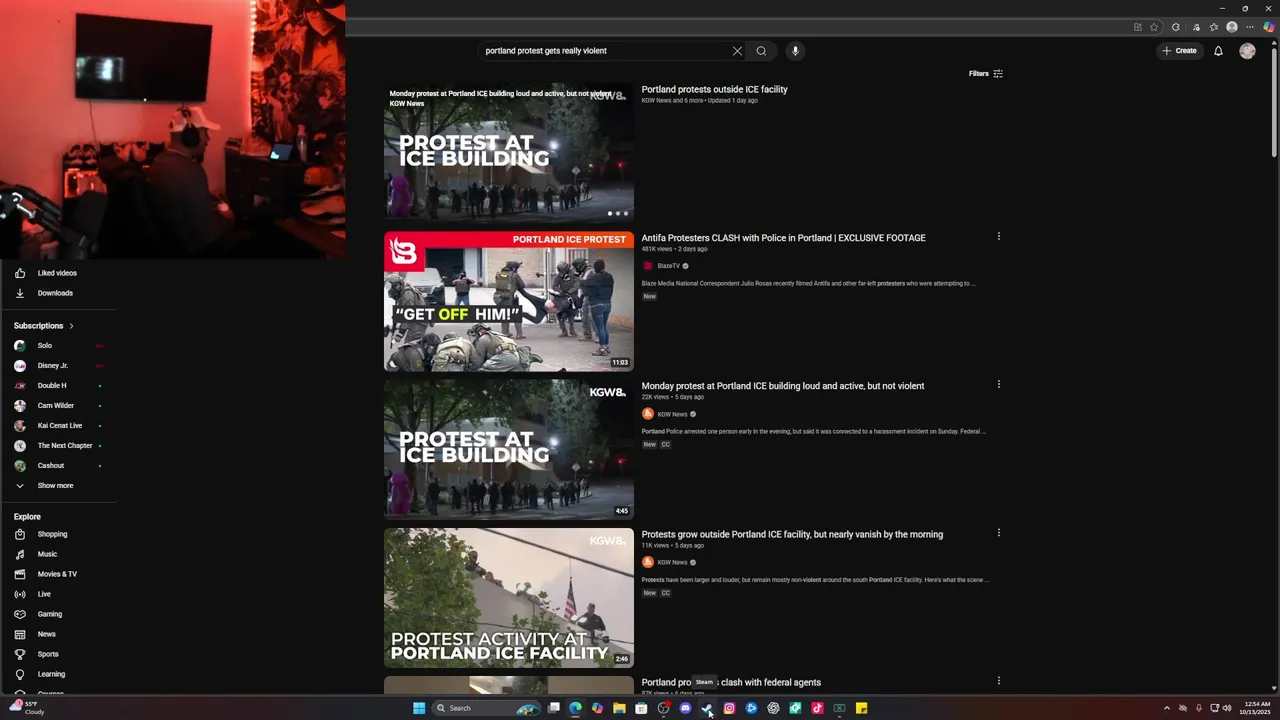Open Discord from the taskbar
Image resolution: width=1280 pixels, height=720 pixels.
tap(685, 708)
